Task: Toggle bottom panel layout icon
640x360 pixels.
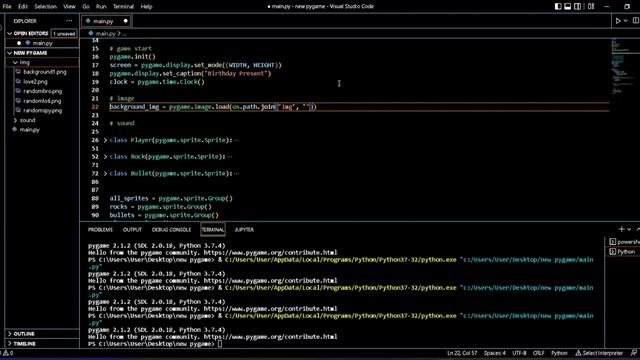Action: point(568,7)
